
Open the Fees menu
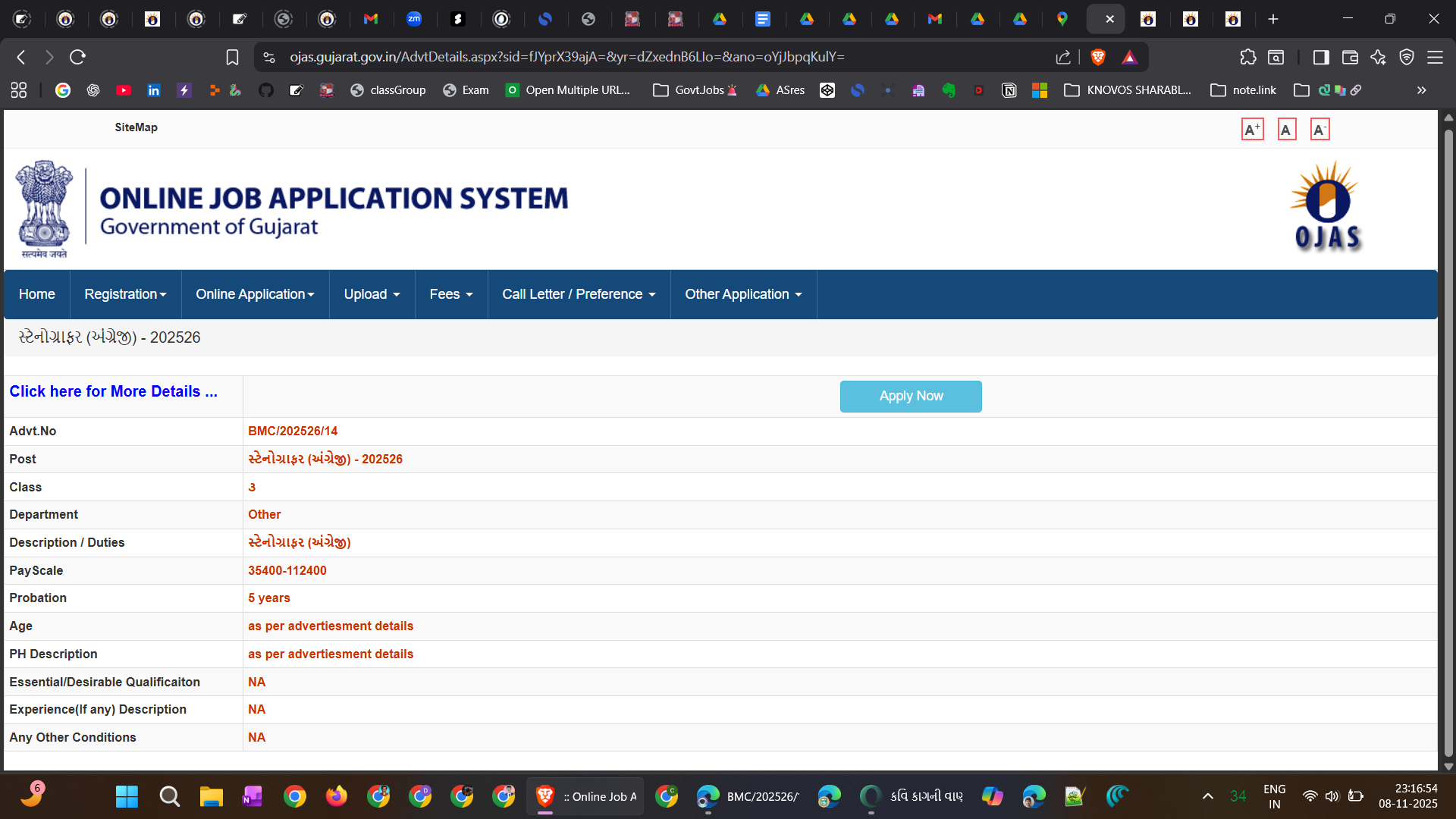450,294
